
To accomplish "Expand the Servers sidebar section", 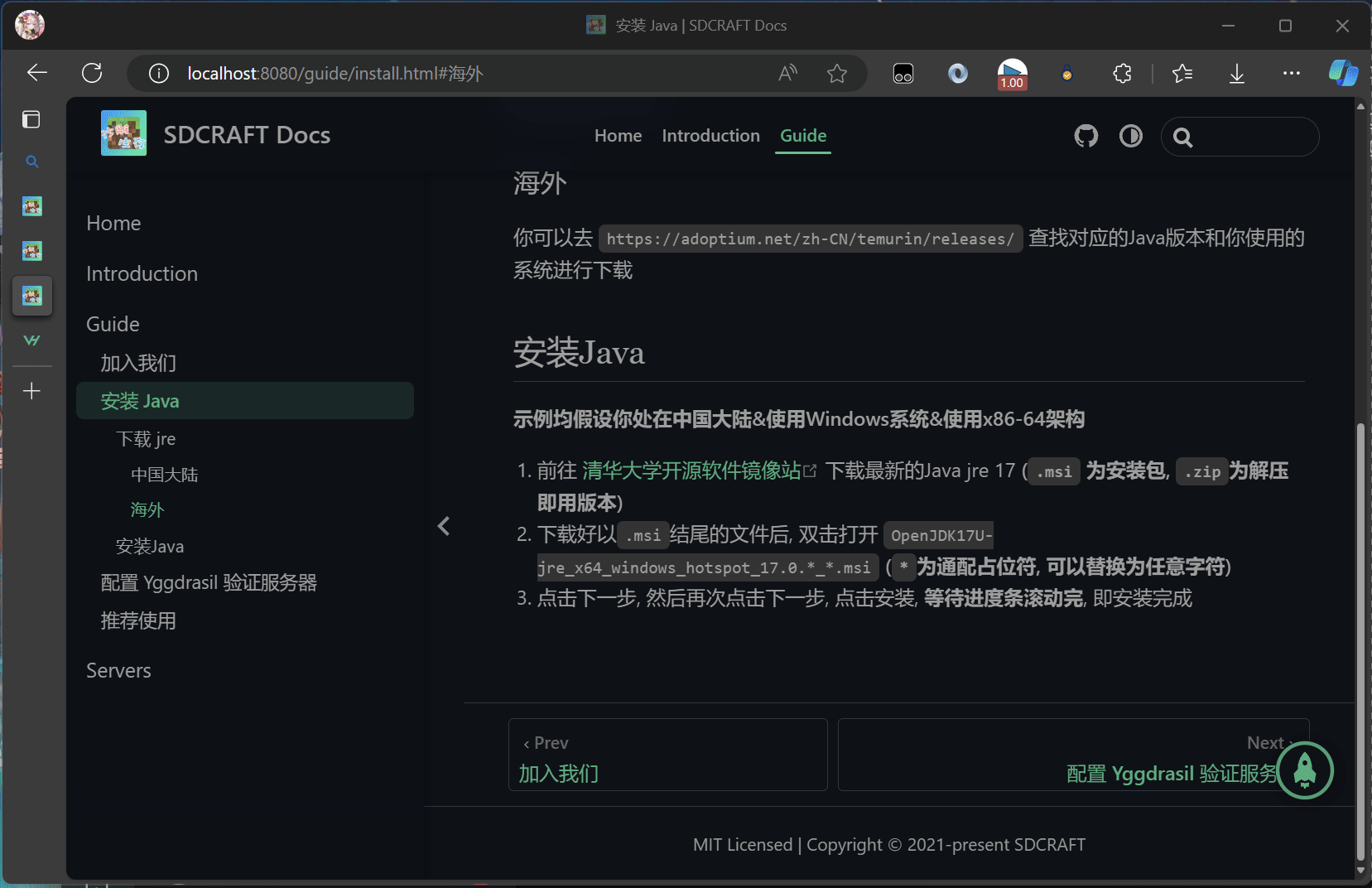I will (118, 671).
